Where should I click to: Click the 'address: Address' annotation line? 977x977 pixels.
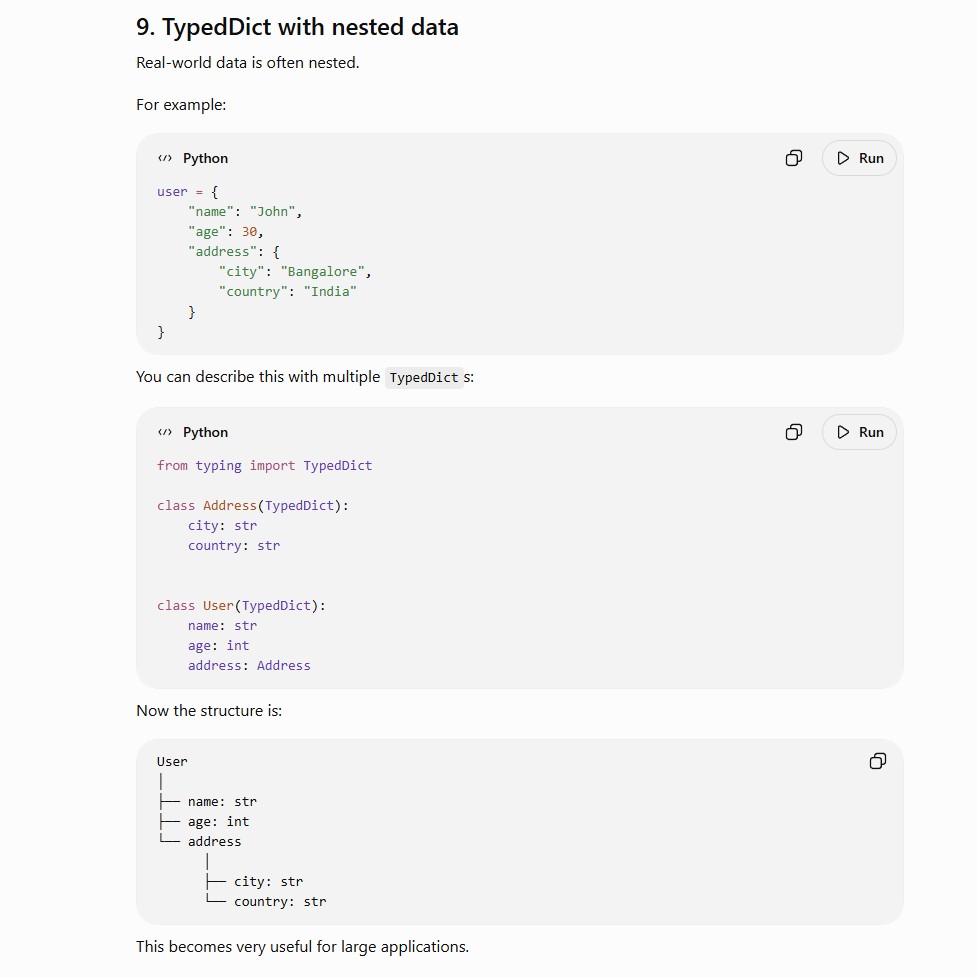pyautogui.click(x=249, y=665)
